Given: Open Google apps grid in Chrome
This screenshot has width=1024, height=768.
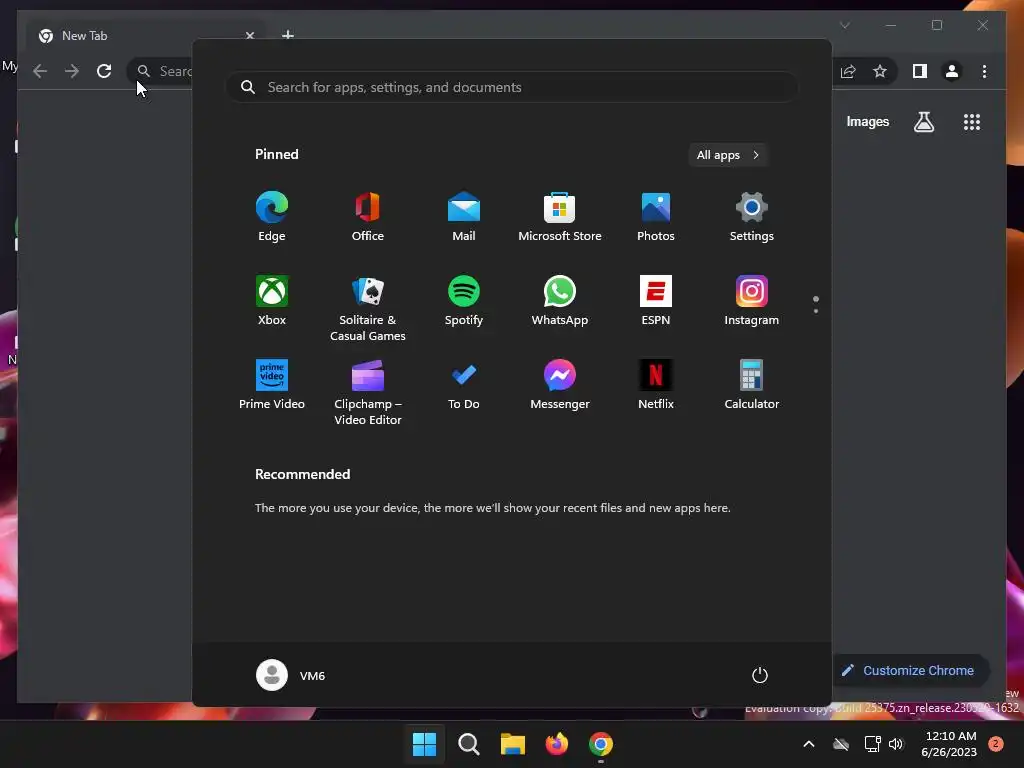Looking at the screenshot, I should (972, 122).
